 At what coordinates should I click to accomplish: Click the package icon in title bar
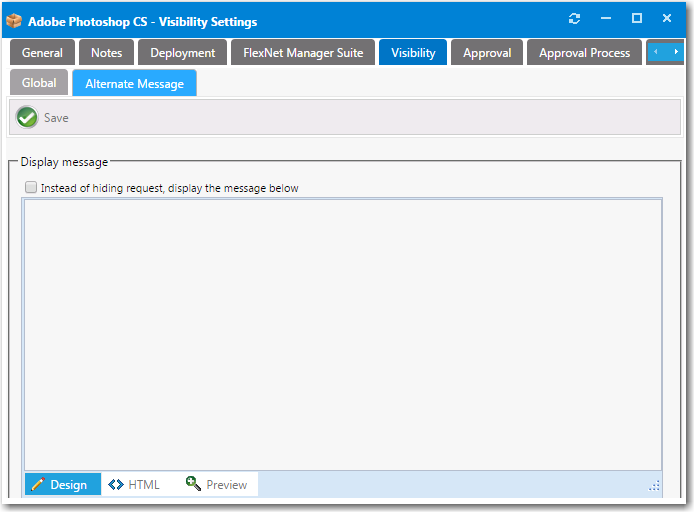click(x=14, y=20)
